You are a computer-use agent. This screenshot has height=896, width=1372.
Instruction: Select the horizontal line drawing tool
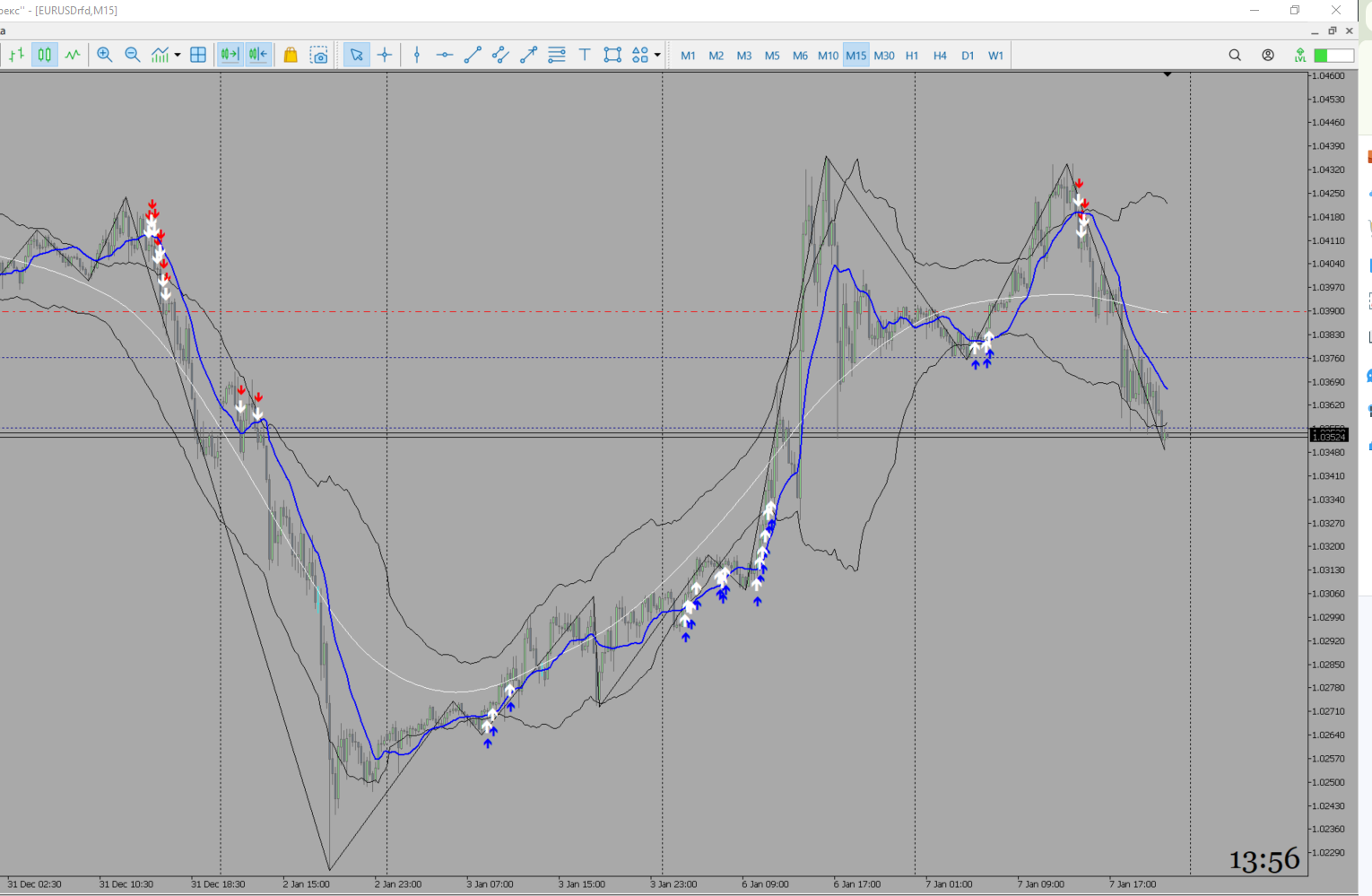click(x=445, y=55)
